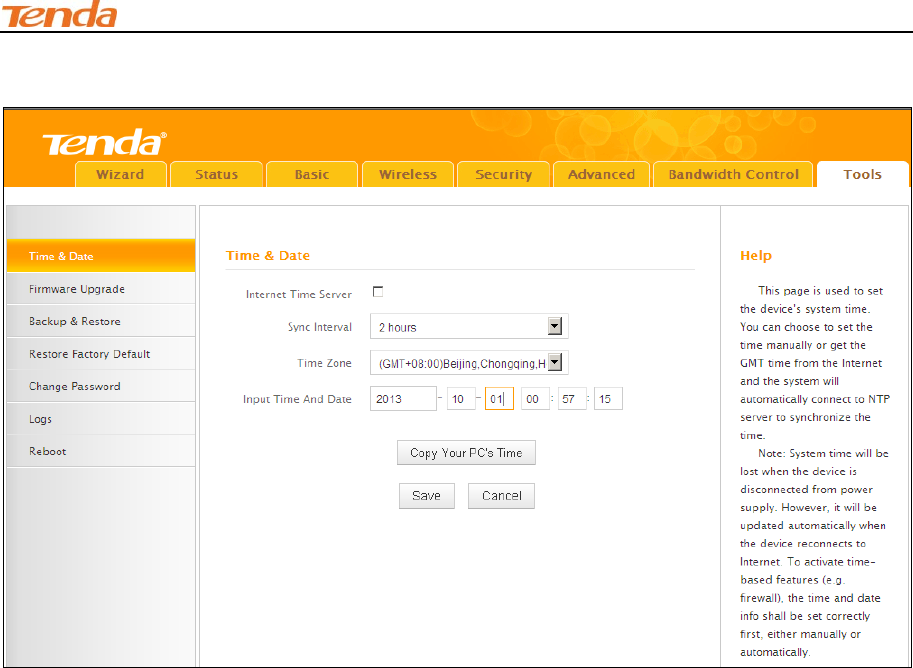Open the Reboot page
The image size is (913, 668).
point(101,451)
